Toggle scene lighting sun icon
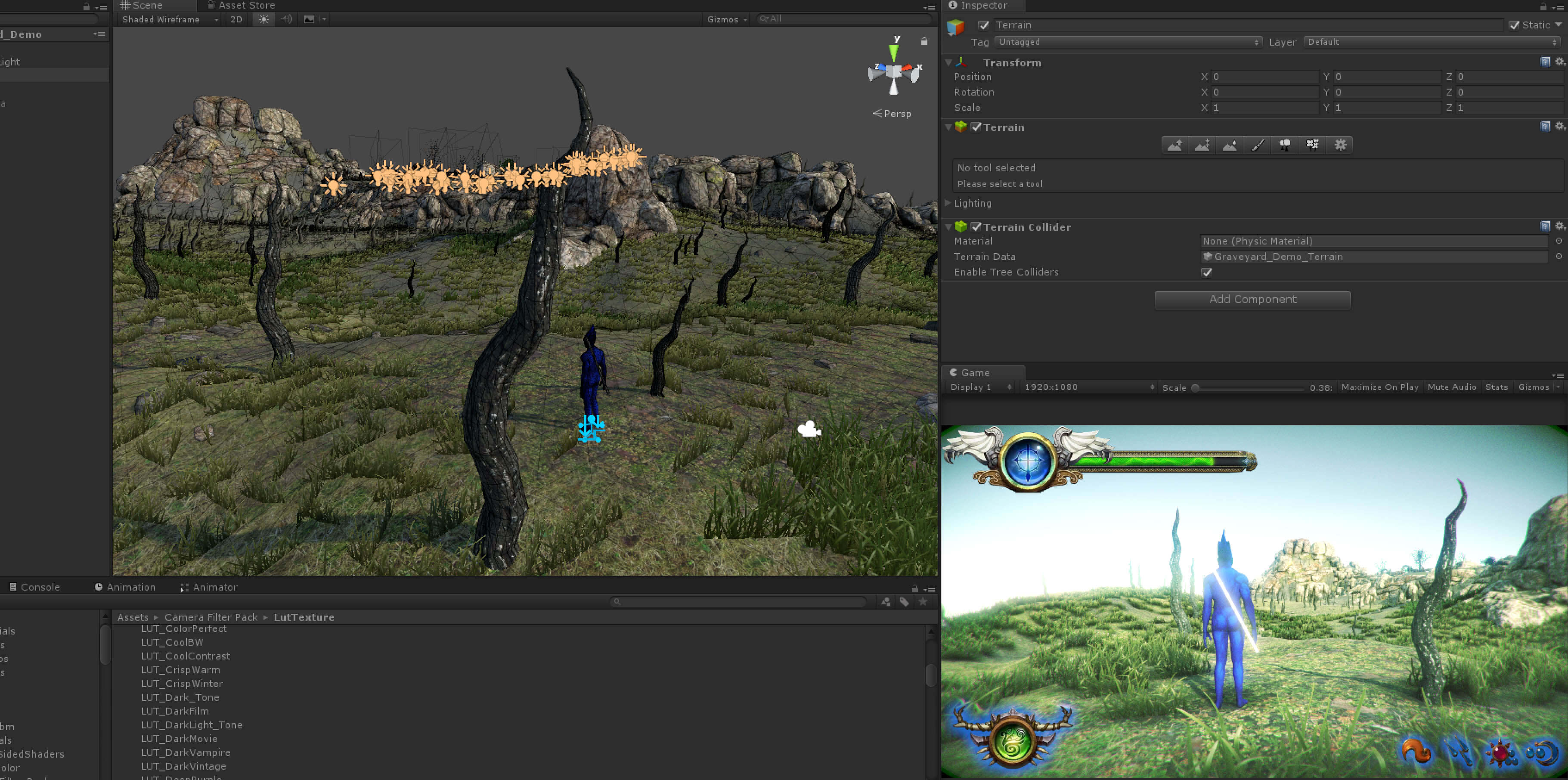The image size is (1568, 780). 263,19
